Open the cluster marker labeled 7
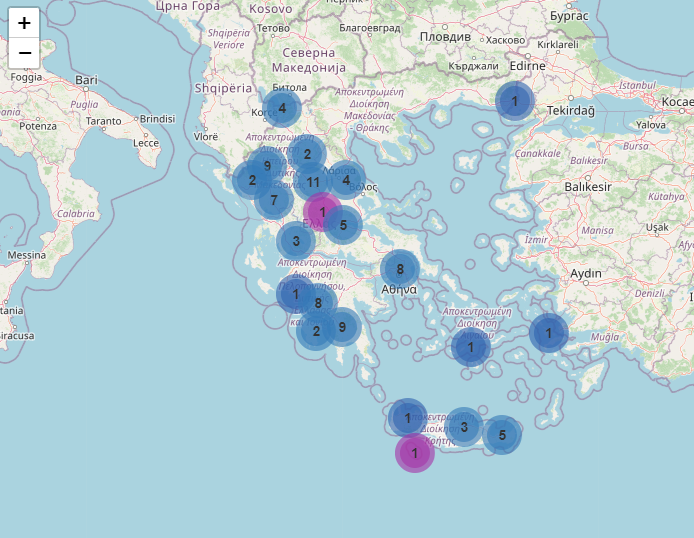The height and width of the screenshot is (538, 694). (x=273, y=201)
